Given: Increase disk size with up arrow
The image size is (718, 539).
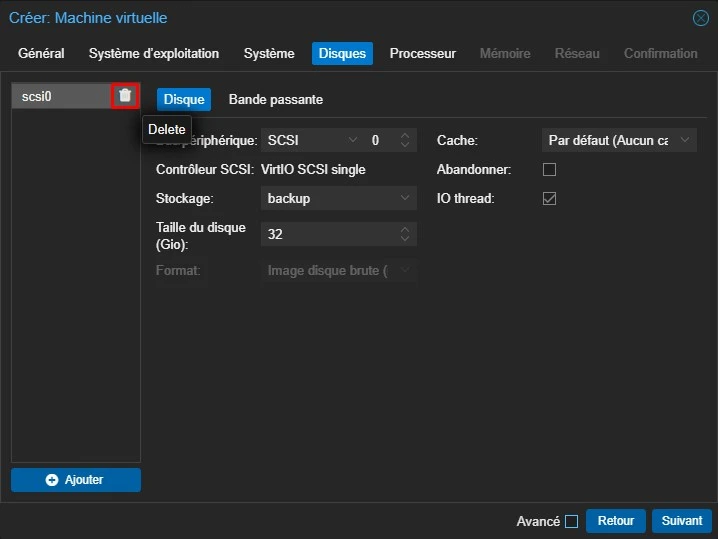Looking at the screenshot, I should pyautogui.click(x=405, y=229).
